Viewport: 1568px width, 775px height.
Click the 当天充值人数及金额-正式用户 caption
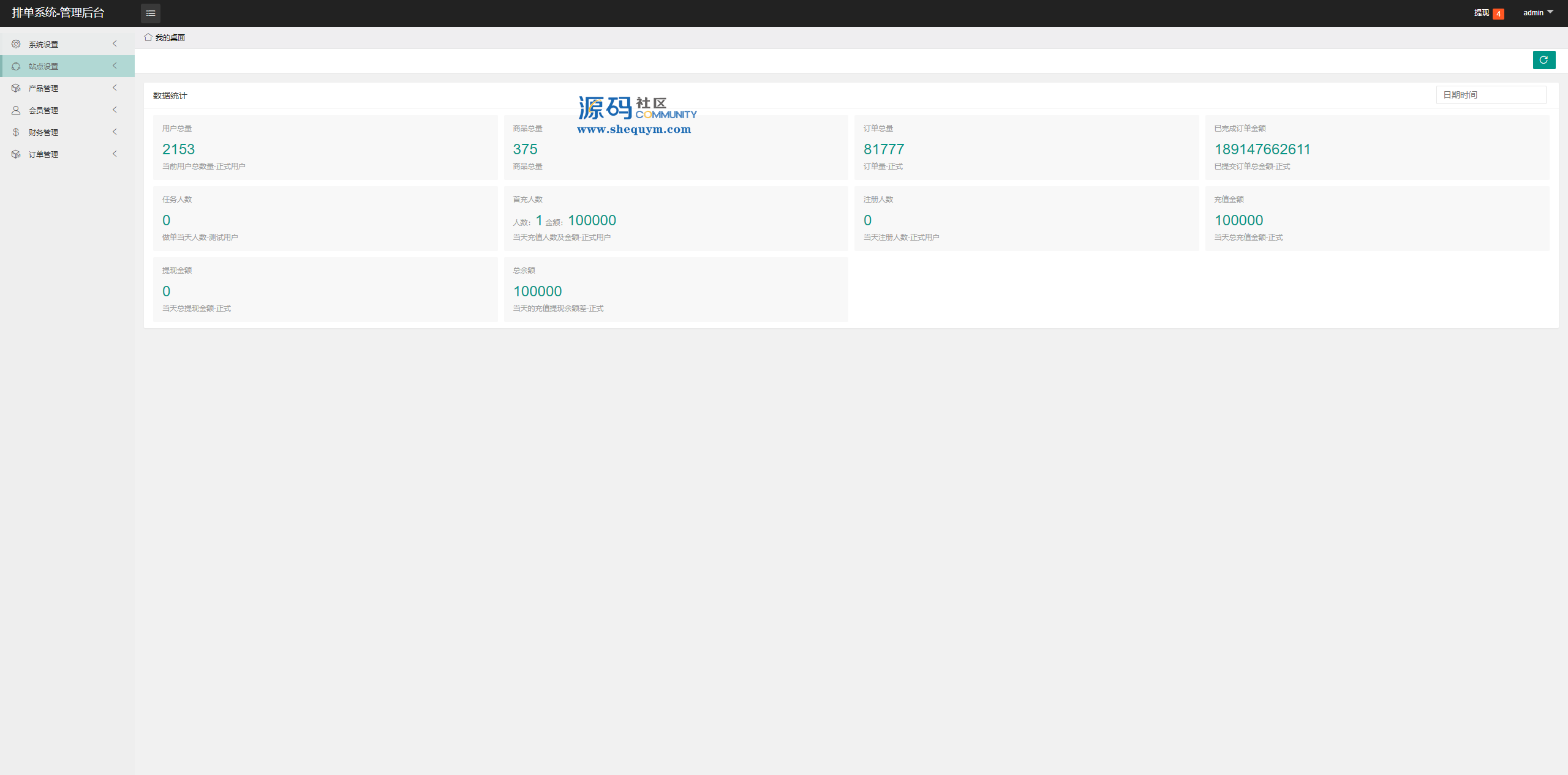[x=562, y=238]
